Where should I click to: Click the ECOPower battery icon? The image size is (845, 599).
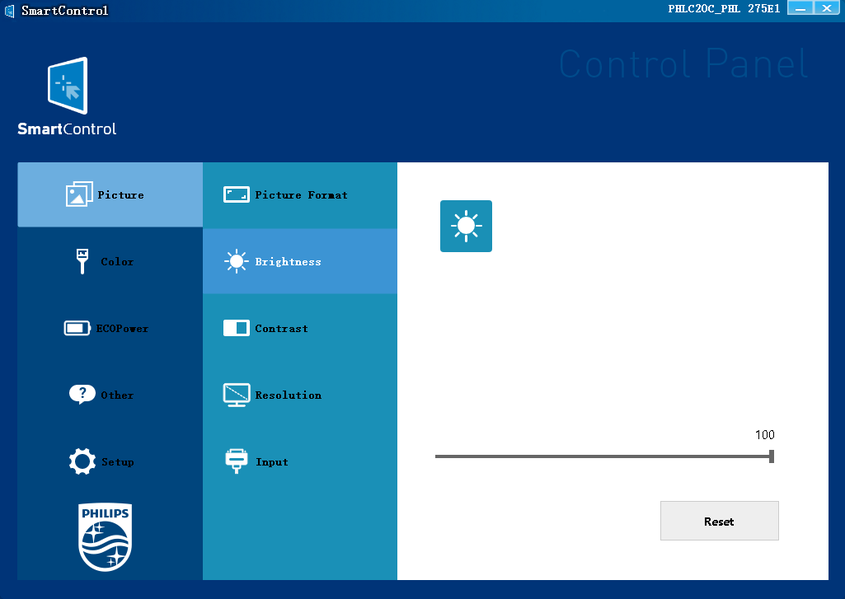coord(77,328)
